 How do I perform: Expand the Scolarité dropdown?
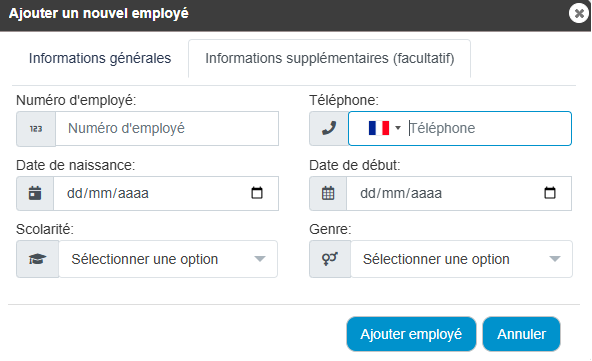168,259
